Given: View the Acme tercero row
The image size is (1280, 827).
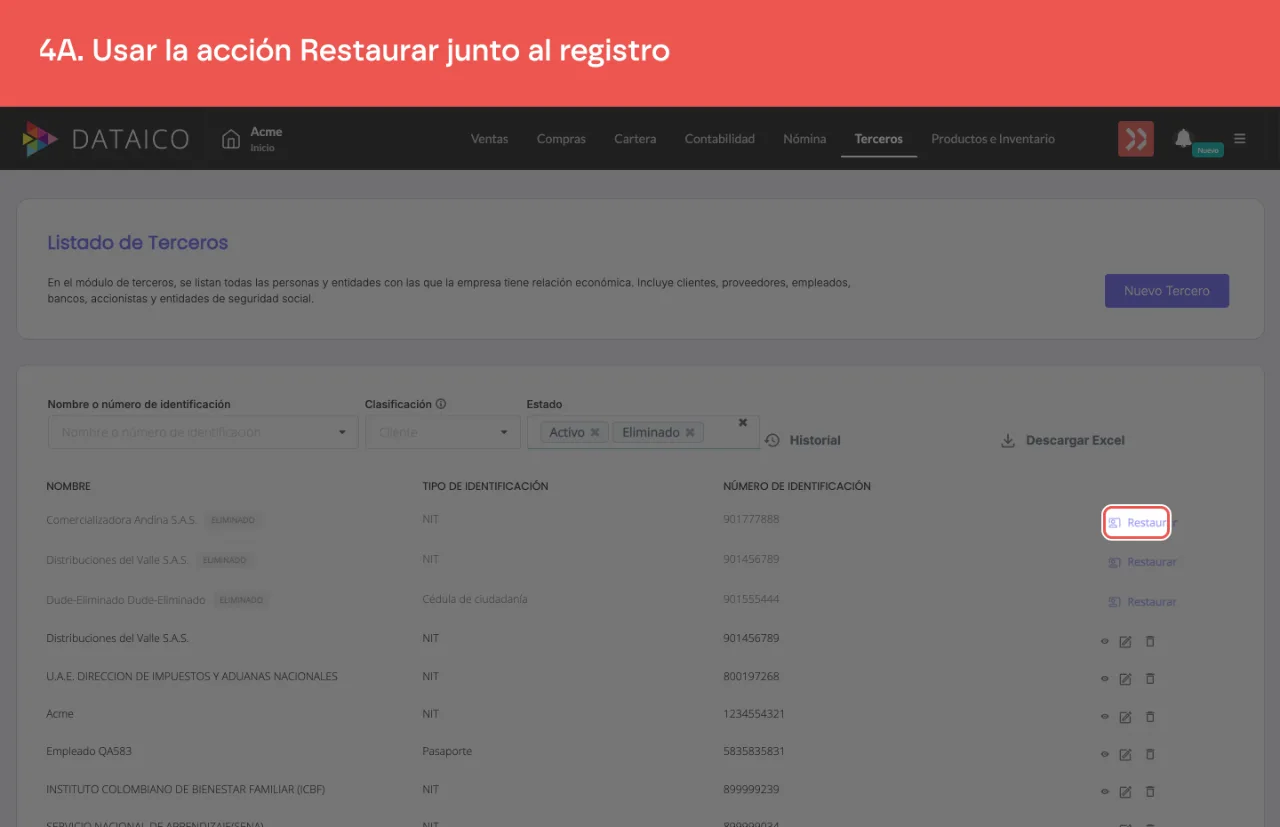Looking at the screenshot, I should pyautogui.click(x=1105, y=717).
